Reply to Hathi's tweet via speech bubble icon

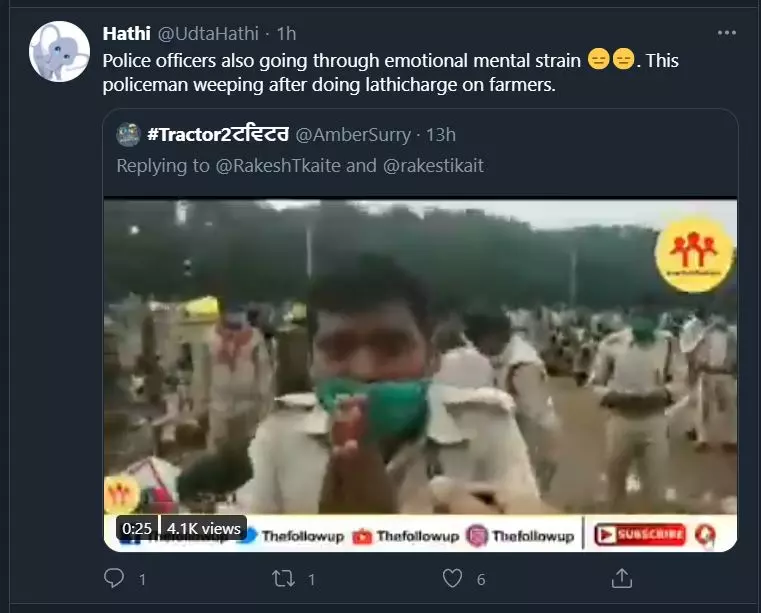click(x=114, y=578)
